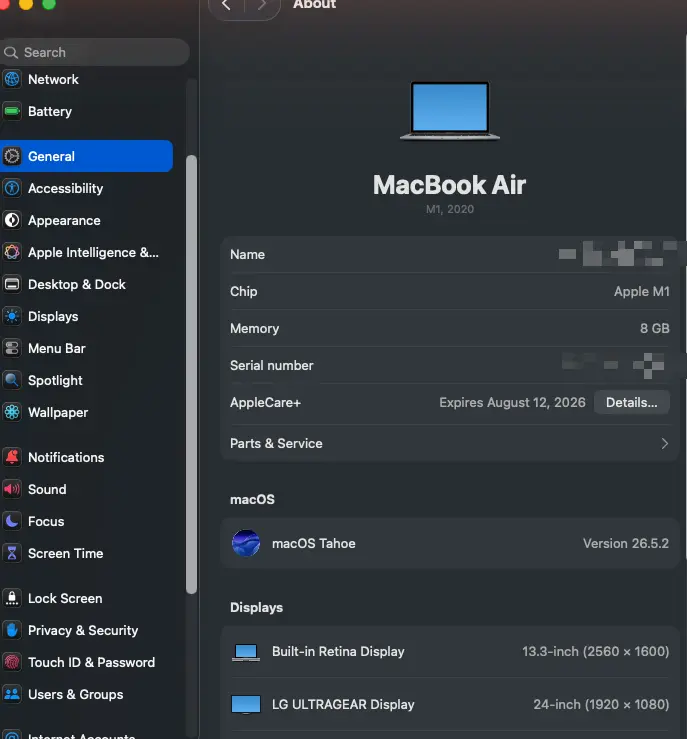Screen dimensions: 687x739
Task: Open Wallpaper settings
Action: click(x=87, y=412)
